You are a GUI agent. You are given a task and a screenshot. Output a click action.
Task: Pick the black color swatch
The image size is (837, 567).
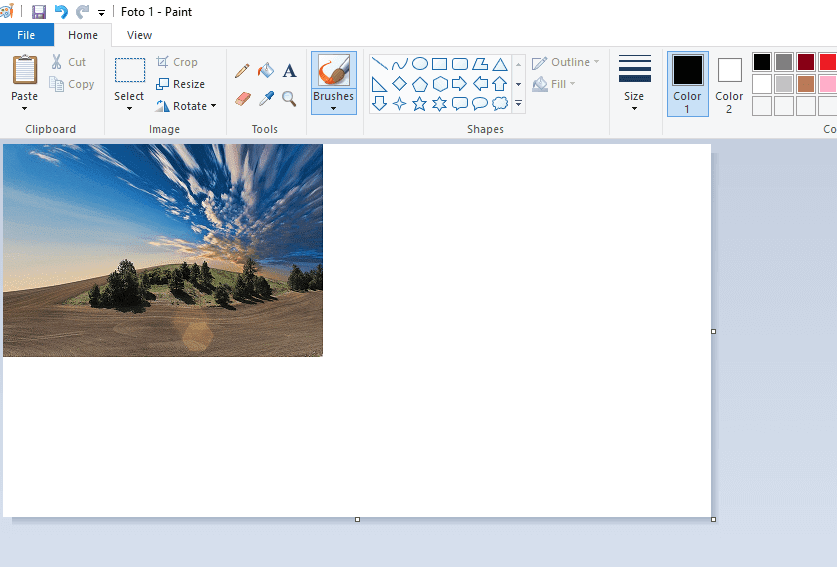(762, 62)
